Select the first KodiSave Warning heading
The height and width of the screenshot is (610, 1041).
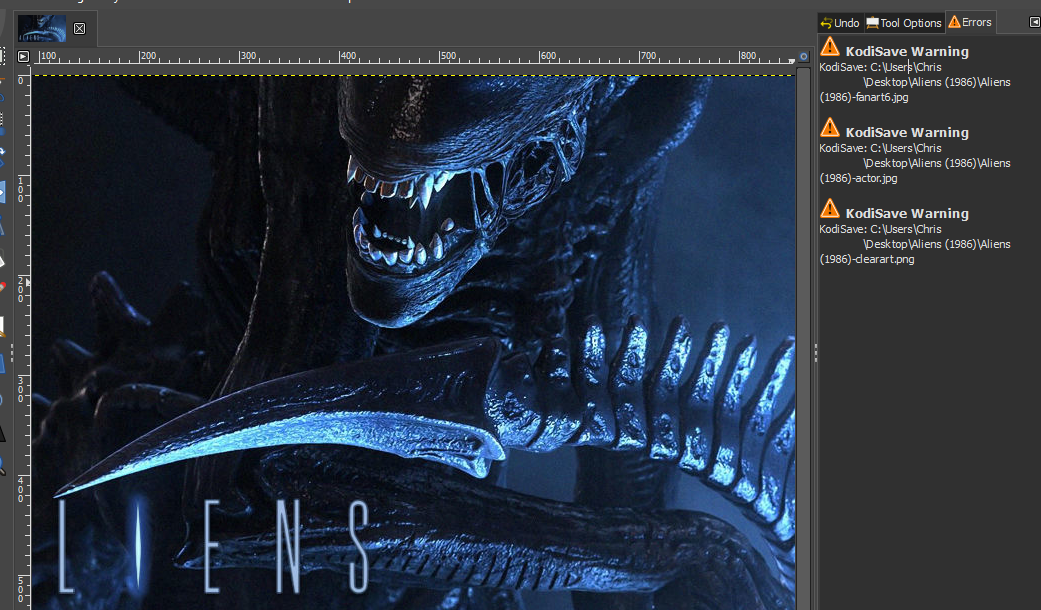[x=907, y=52]
